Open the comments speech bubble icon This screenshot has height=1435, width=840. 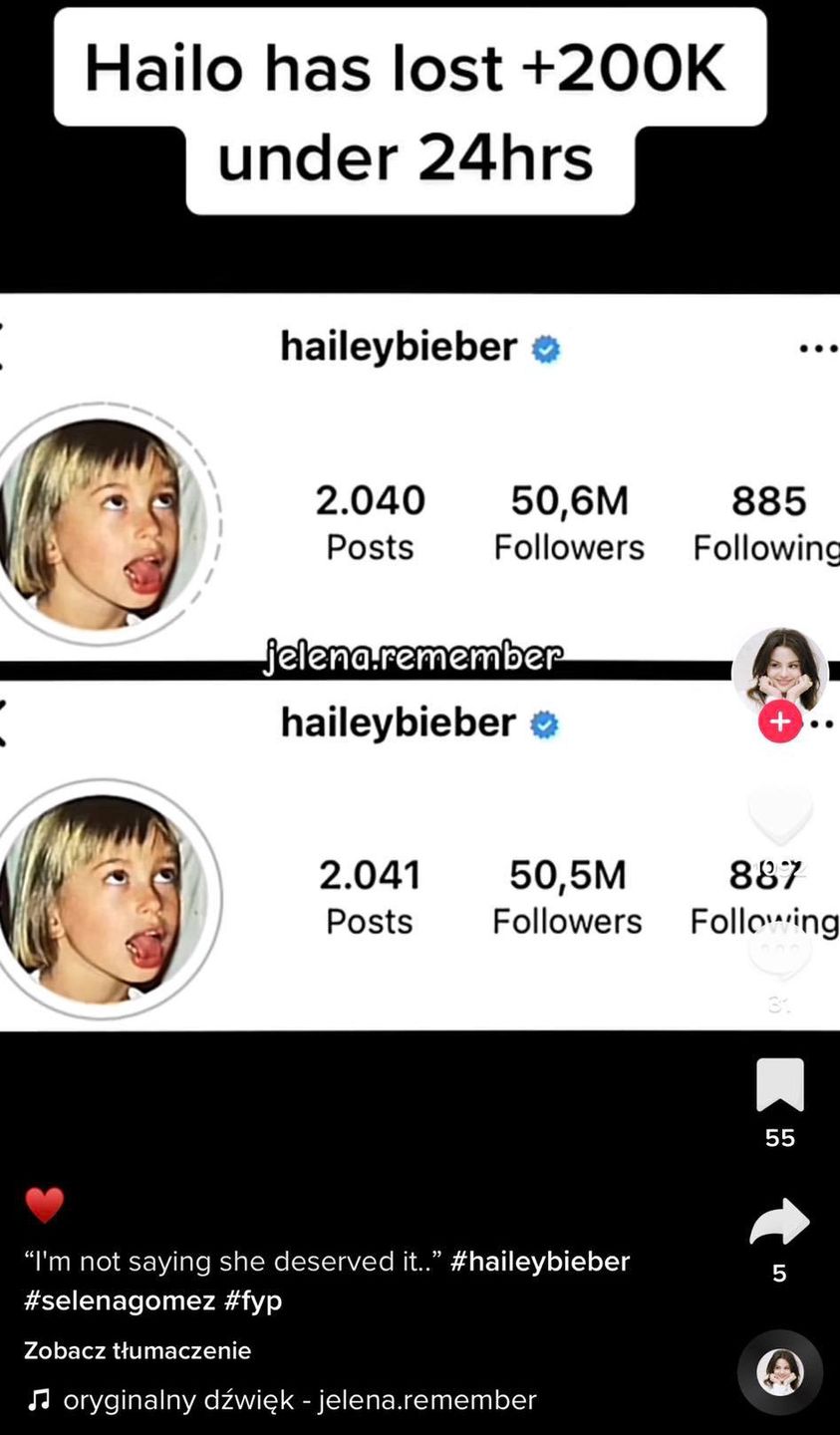click(780, 948)
